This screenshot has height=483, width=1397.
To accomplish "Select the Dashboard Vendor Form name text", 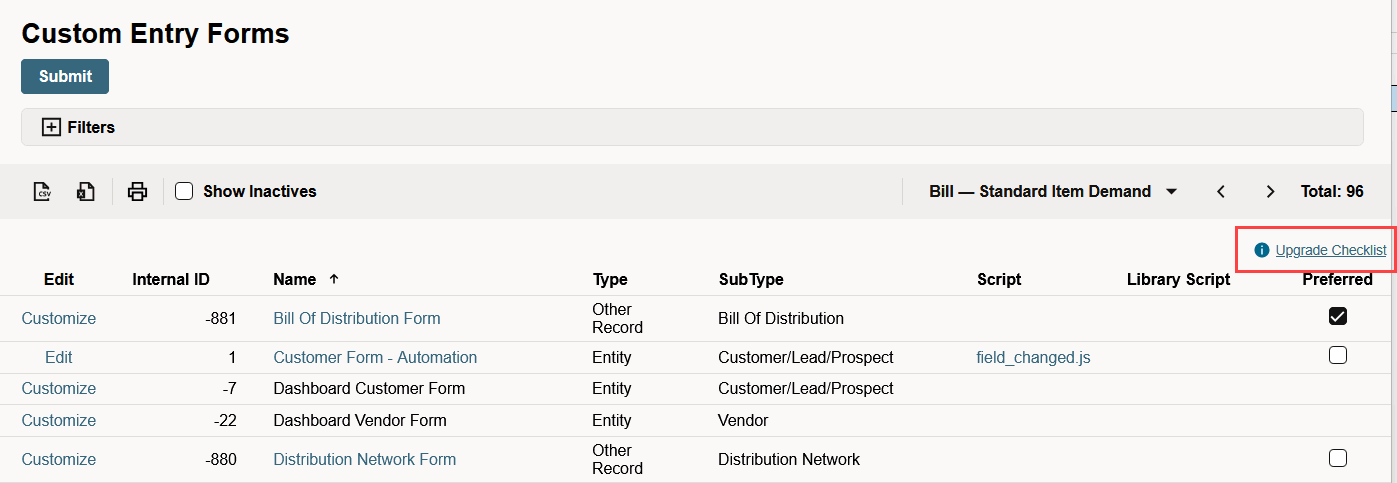I will (360, 420).
